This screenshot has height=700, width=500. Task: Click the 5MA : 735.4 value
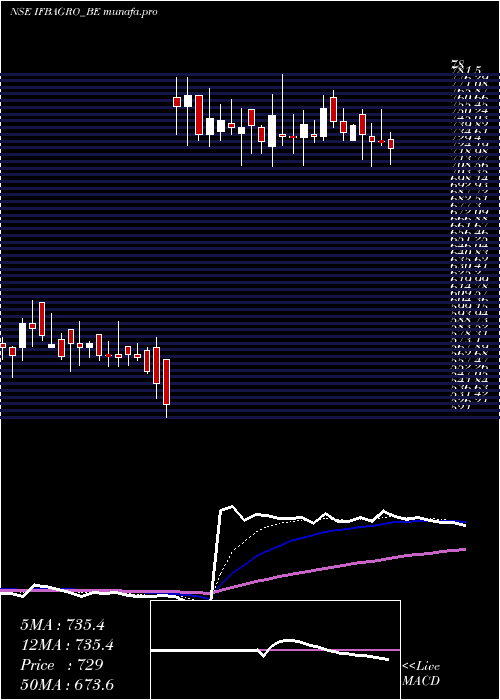point(62,625)
